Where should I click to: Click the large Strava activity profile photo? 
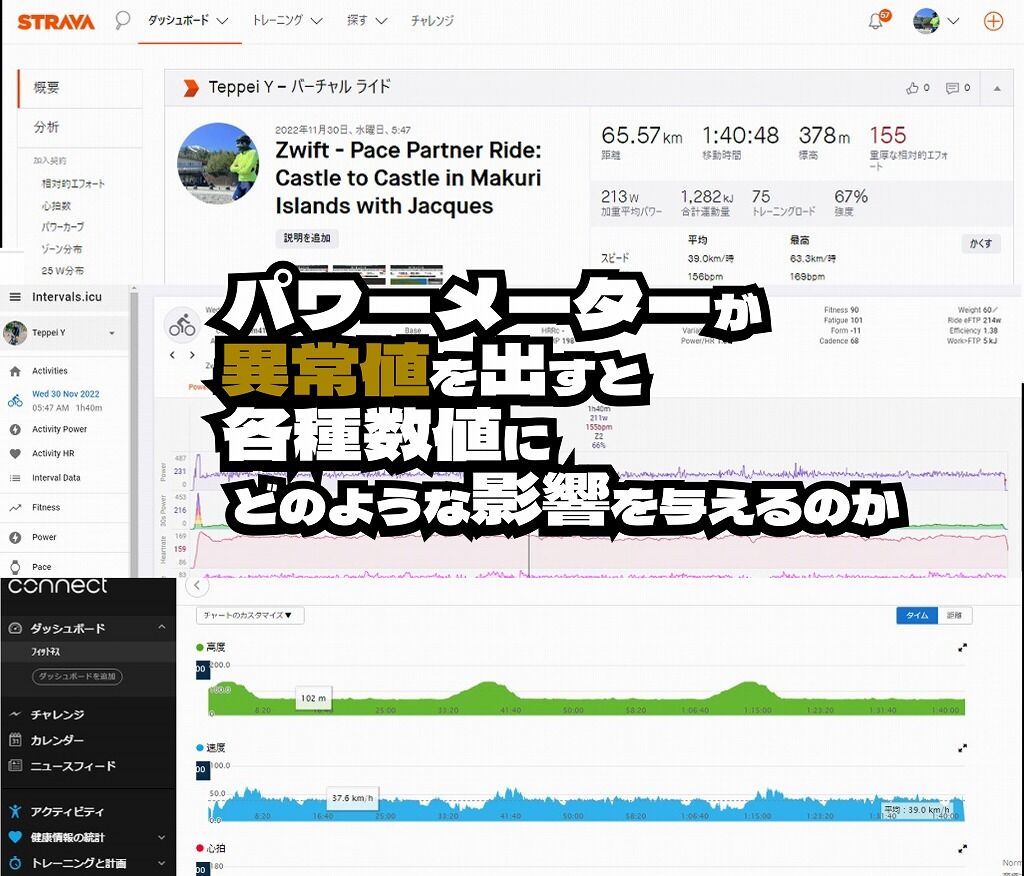point(217,163)
